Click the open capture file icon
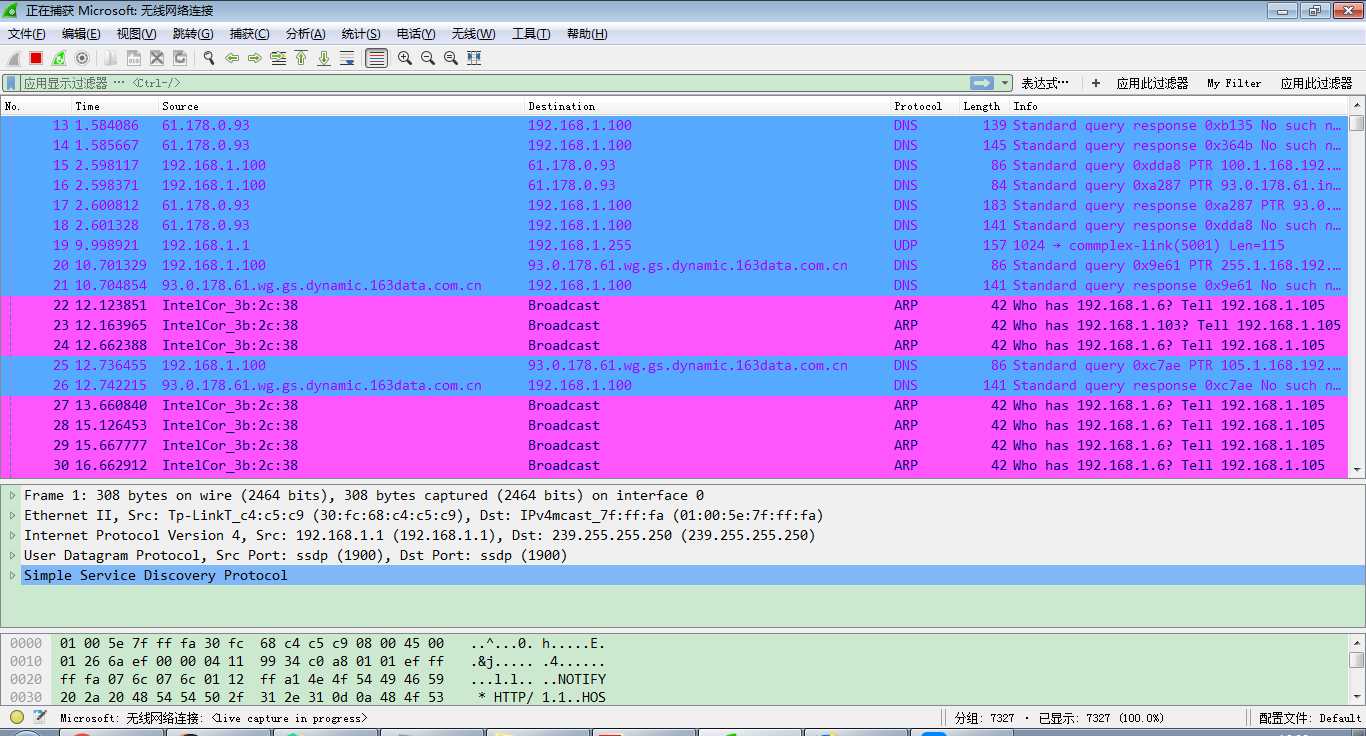 point(111,58)
